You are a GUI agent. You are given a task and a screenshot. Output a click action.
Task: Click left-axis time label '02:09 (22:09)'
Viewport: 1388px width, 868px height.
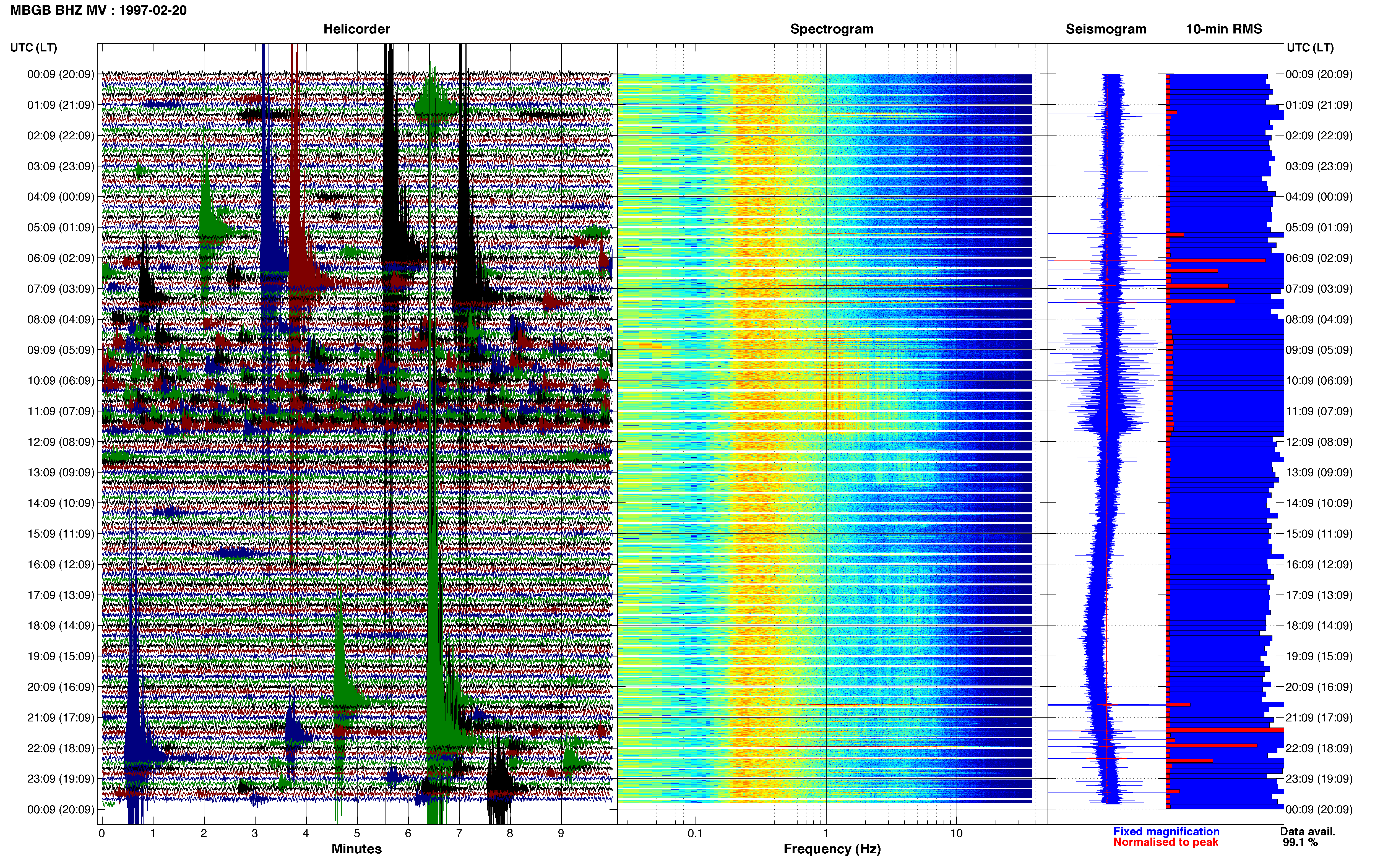pos(61,135)
